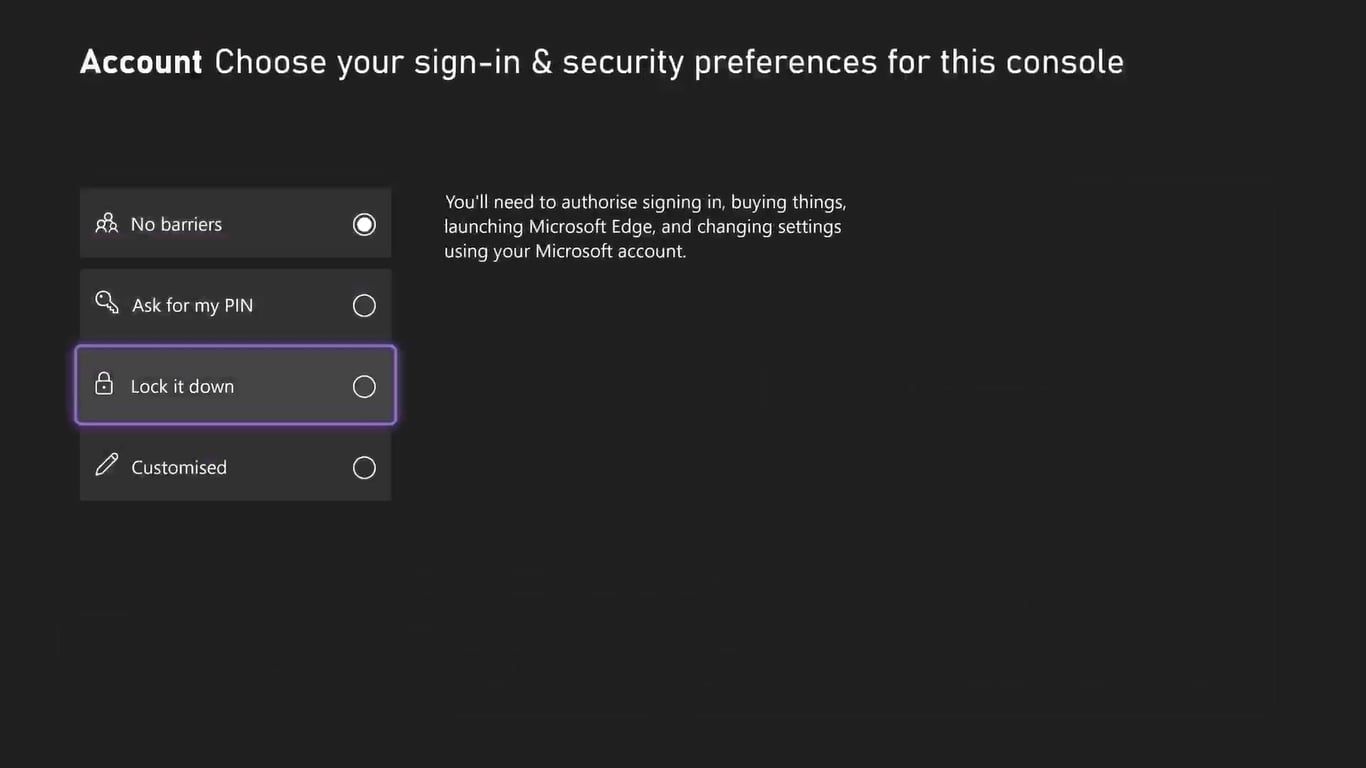Image resolution: width=1366 pixels, height=768 pixels.
Task: Select the No barriers option label
Action: pyautogui.click(x=176, y=224)
